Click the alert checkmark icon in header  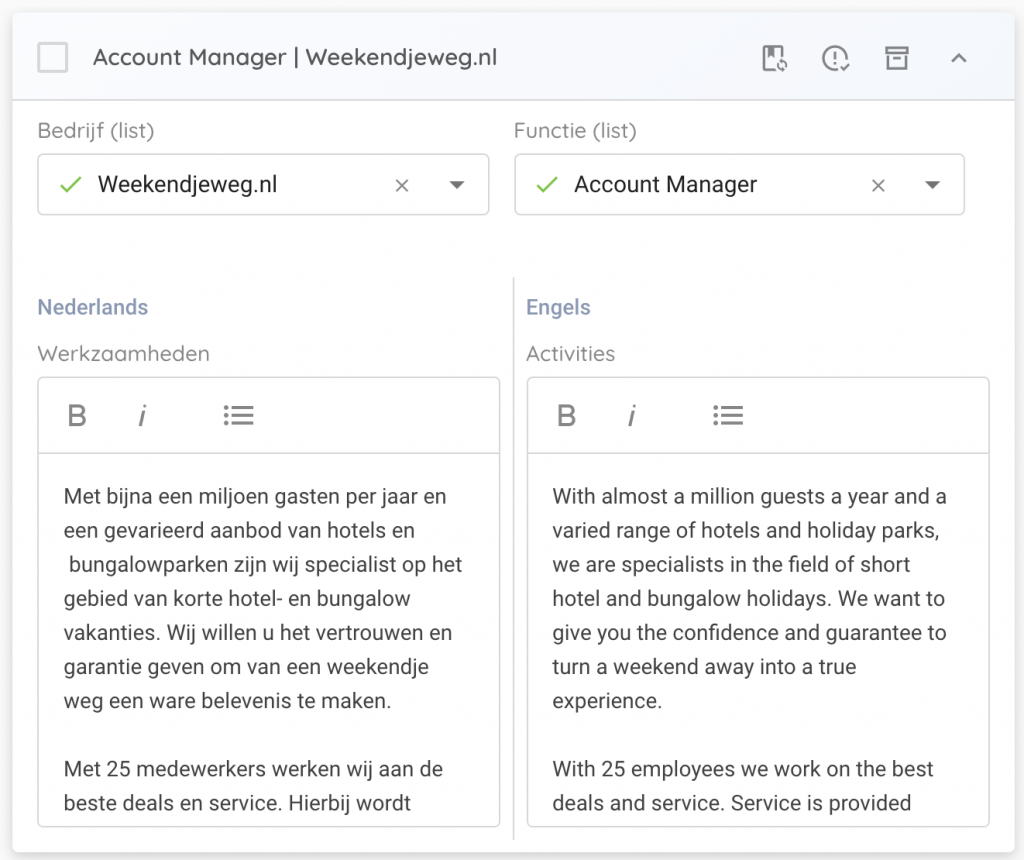(835, 58)
